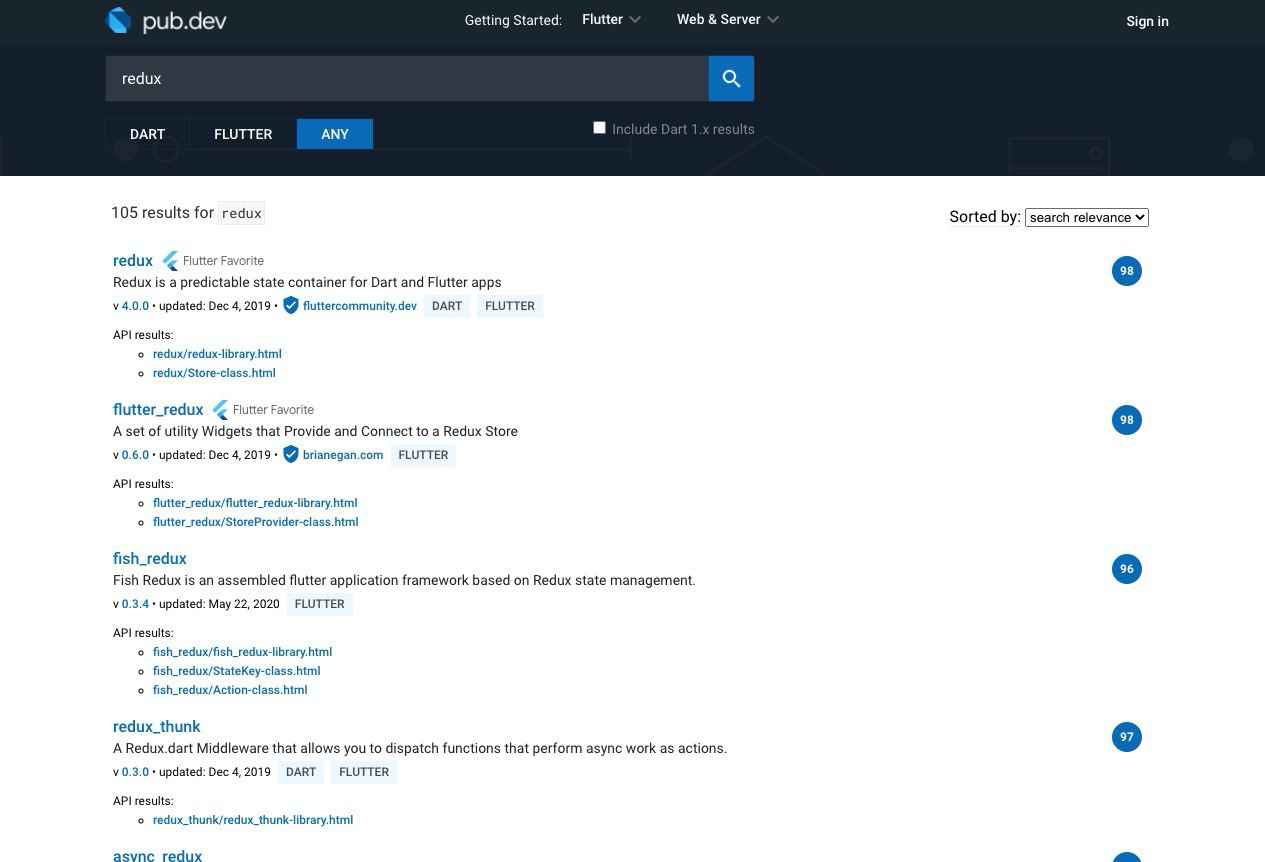Toggle Include Dart 1.x results checkbox
This screenshot has width=1265, height=862.
[x=600, y=128]
